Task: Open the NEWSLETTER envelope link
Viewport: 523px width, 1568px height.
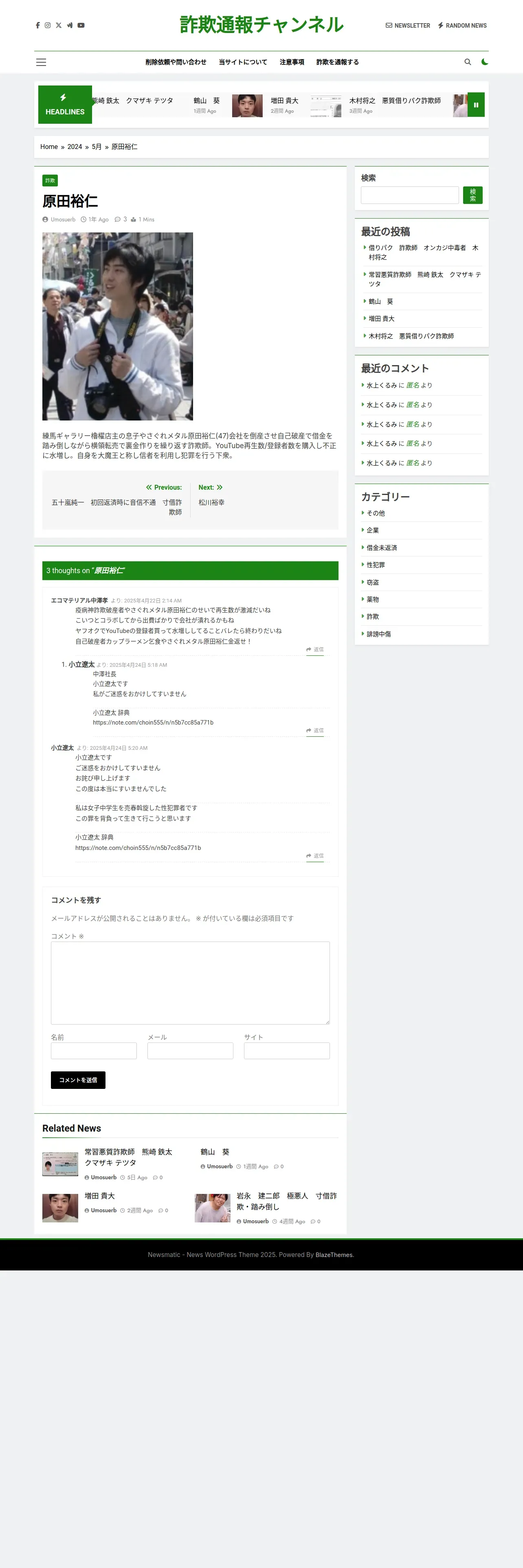Action: click(408, 26)
